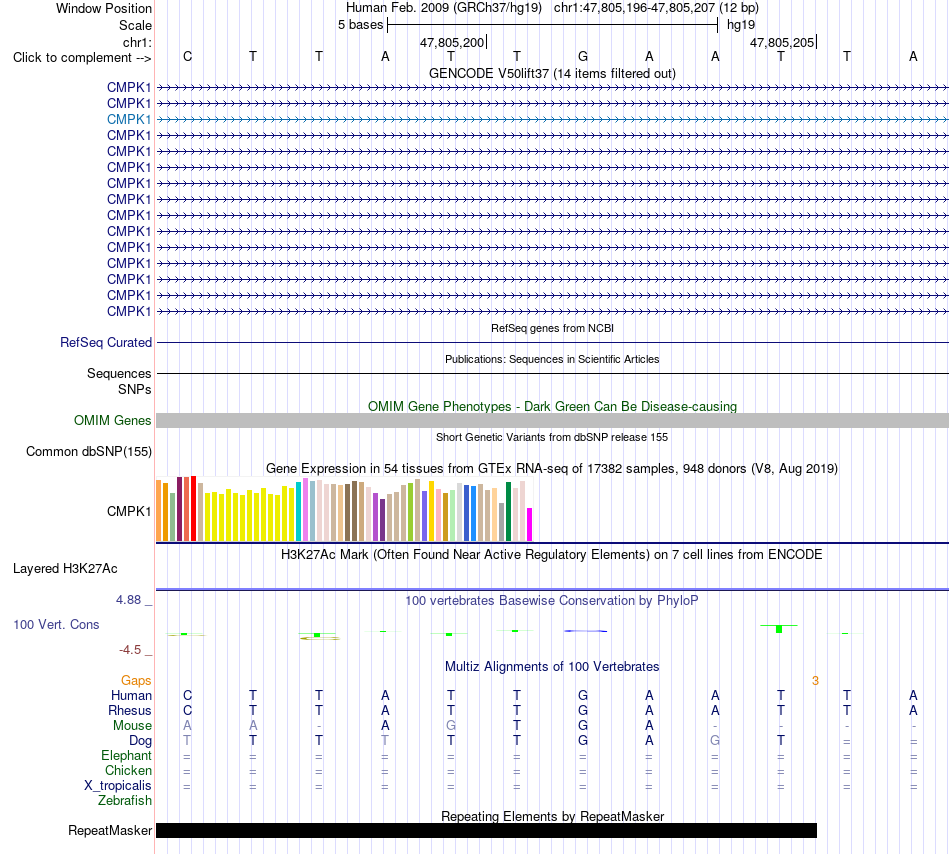The width and height of the screenshot is (950, 854).
Task: Open "Multiz Alignments of 100 Vertebrates" title
Action: (552, 667)
